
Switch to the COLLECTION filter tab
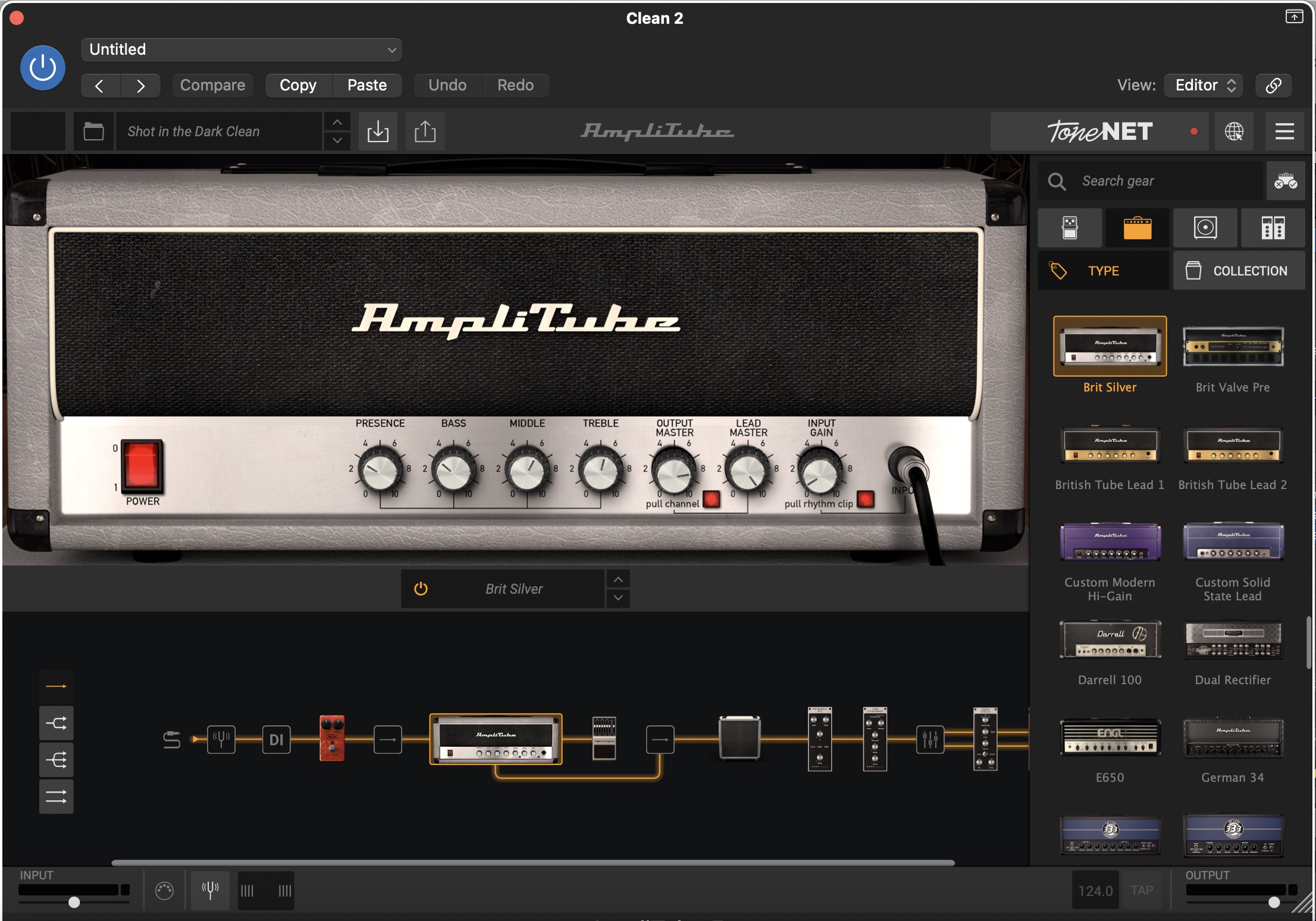coord(1239,271)
